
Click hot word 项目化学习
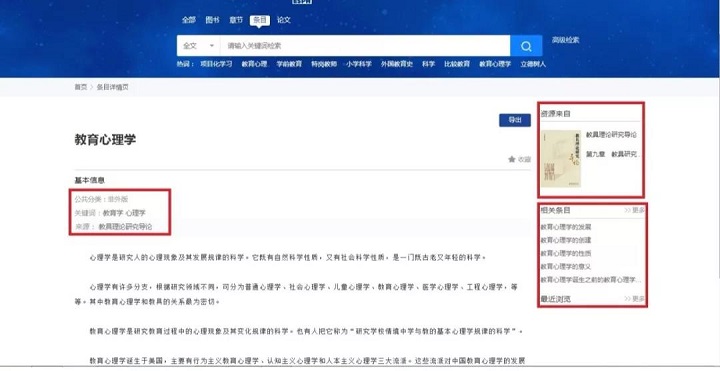click(x=216, y=64)
